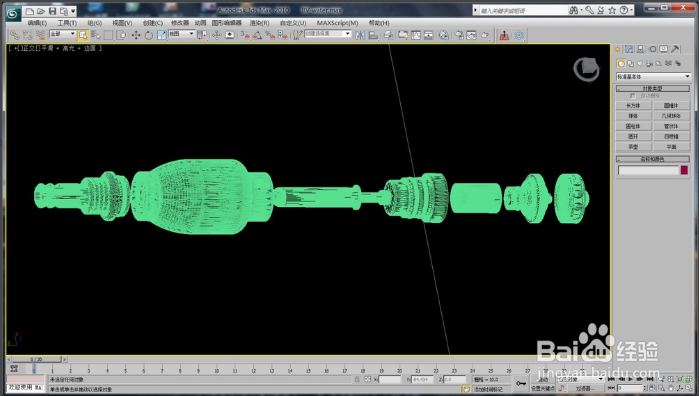Open the 工具(T) menu
The width and height of the screenshot is (699, 396).
pyautogui.click(x=67, y=23)
